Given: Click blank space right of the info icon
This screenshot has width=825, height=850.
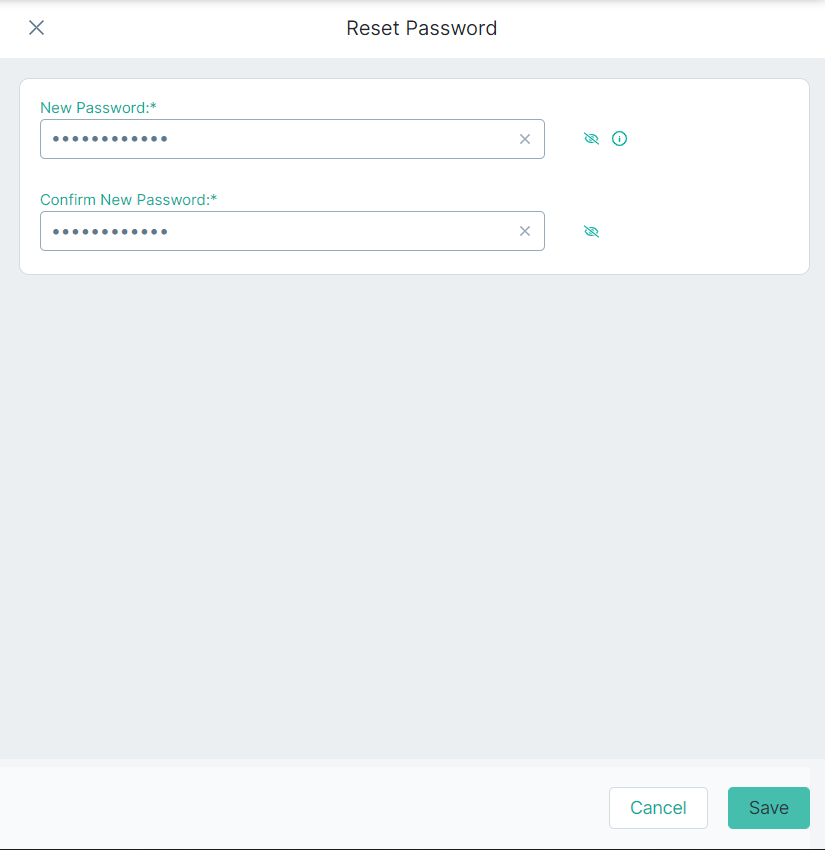Looking at the screenshot, I should point(716,139).
